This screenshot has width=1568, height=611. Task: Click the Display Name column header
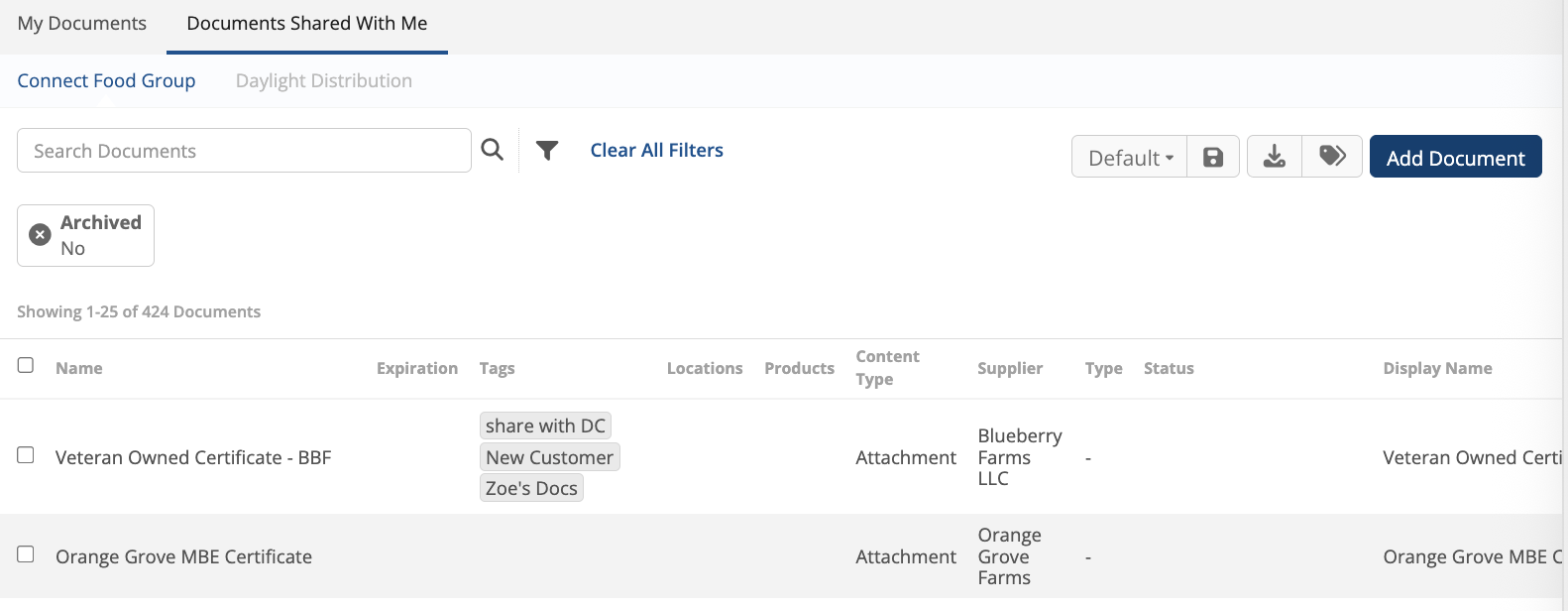coord(1438,368)
